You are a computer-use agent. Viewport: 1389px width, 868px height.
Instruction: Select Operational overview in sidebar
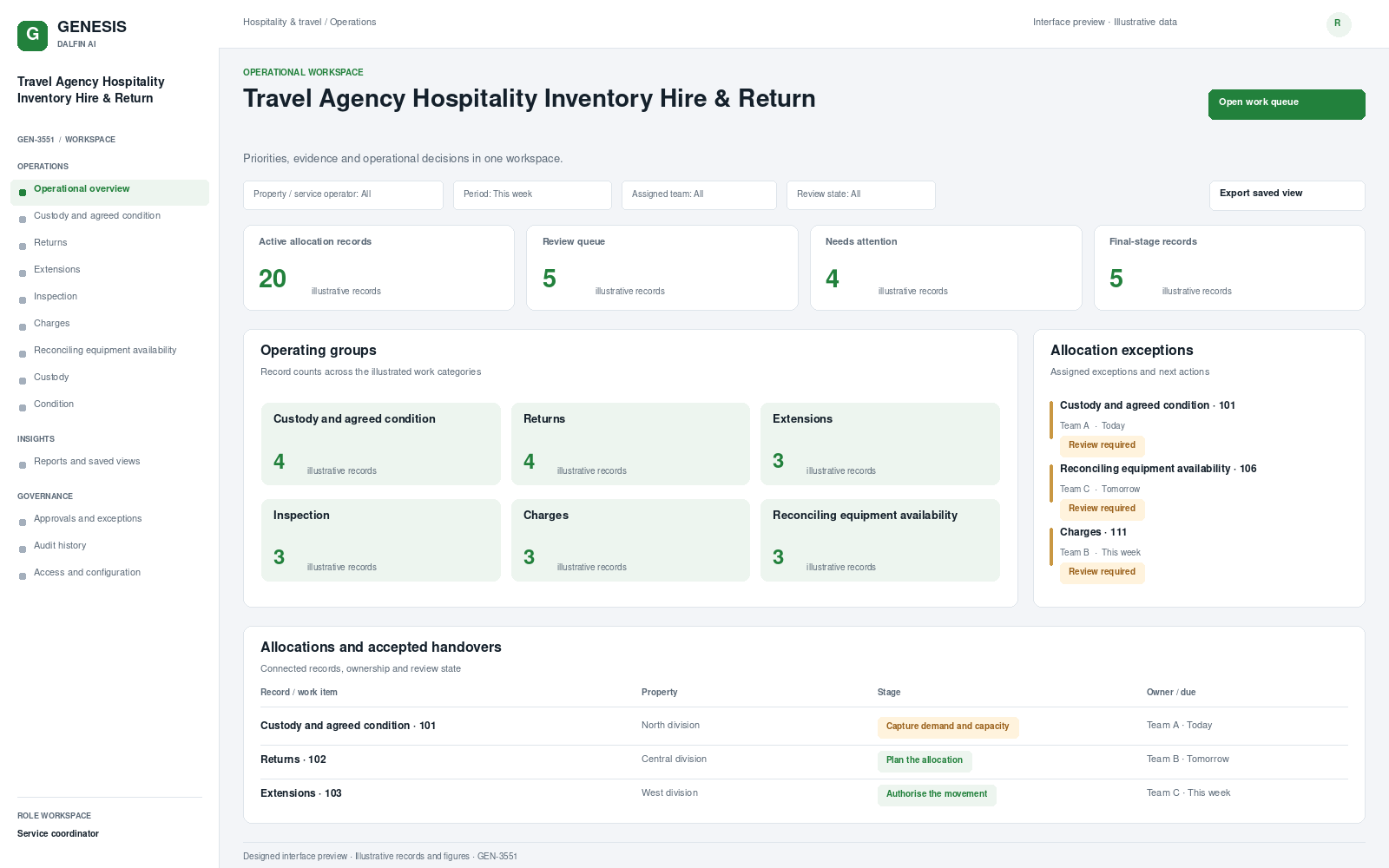click(109, 193)
